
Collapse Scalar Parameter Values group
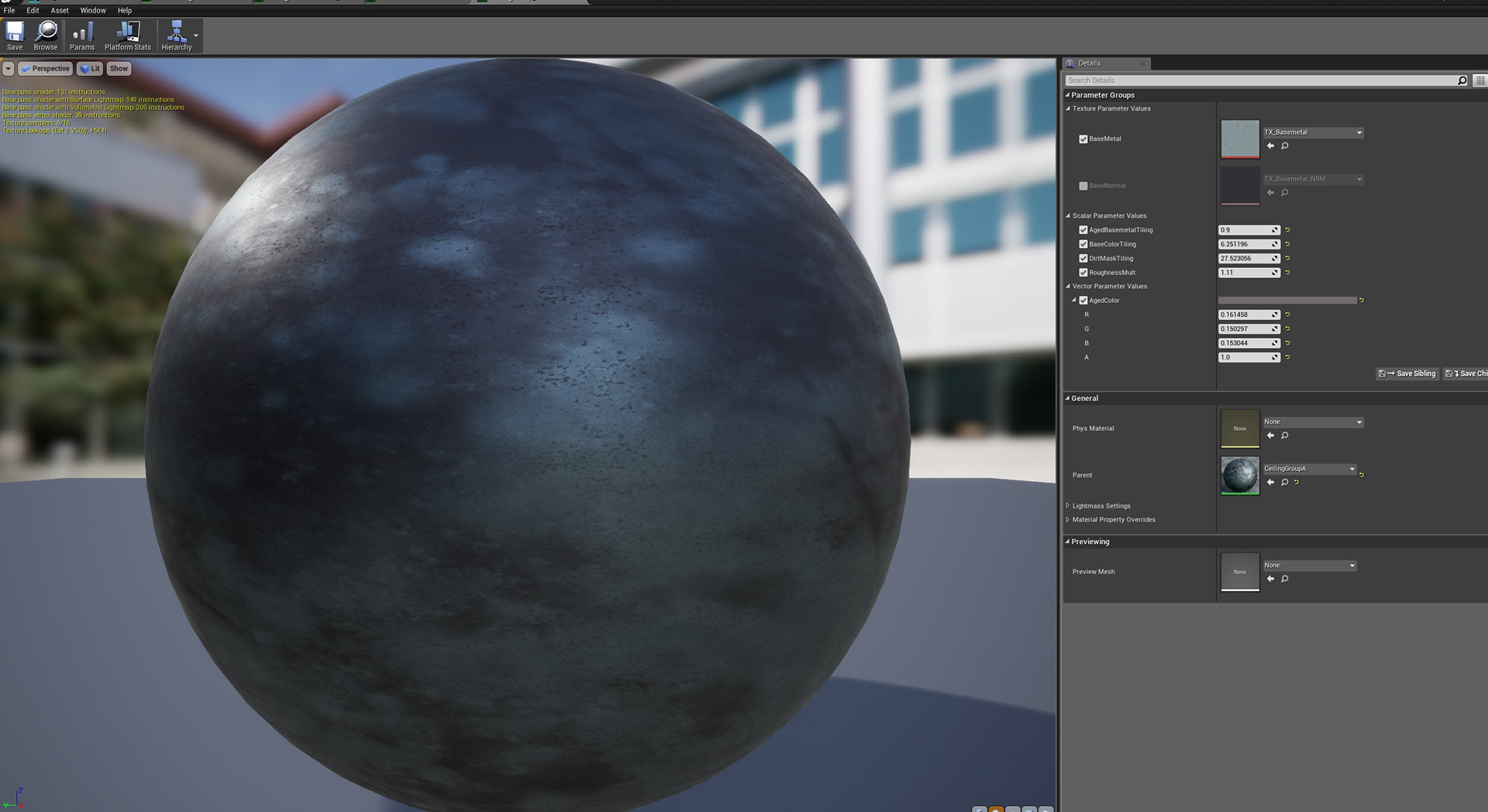pyautogui.click(x=1068, y=216)
